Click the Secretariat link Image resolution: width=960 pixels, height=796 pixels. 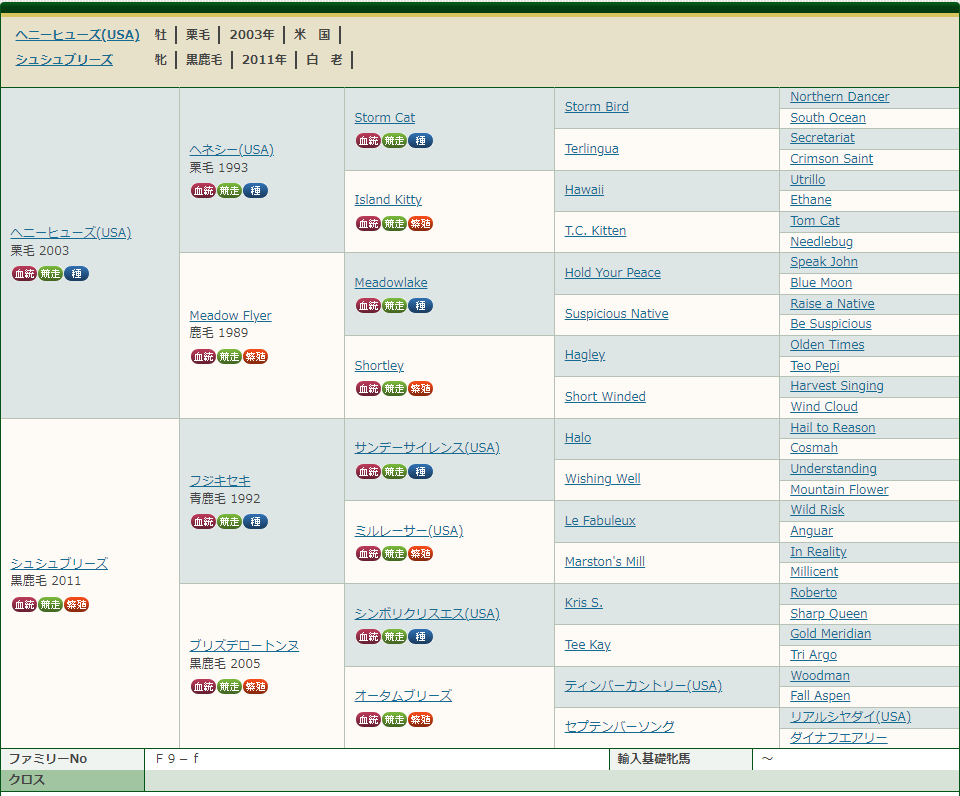(x=822, y=138)
